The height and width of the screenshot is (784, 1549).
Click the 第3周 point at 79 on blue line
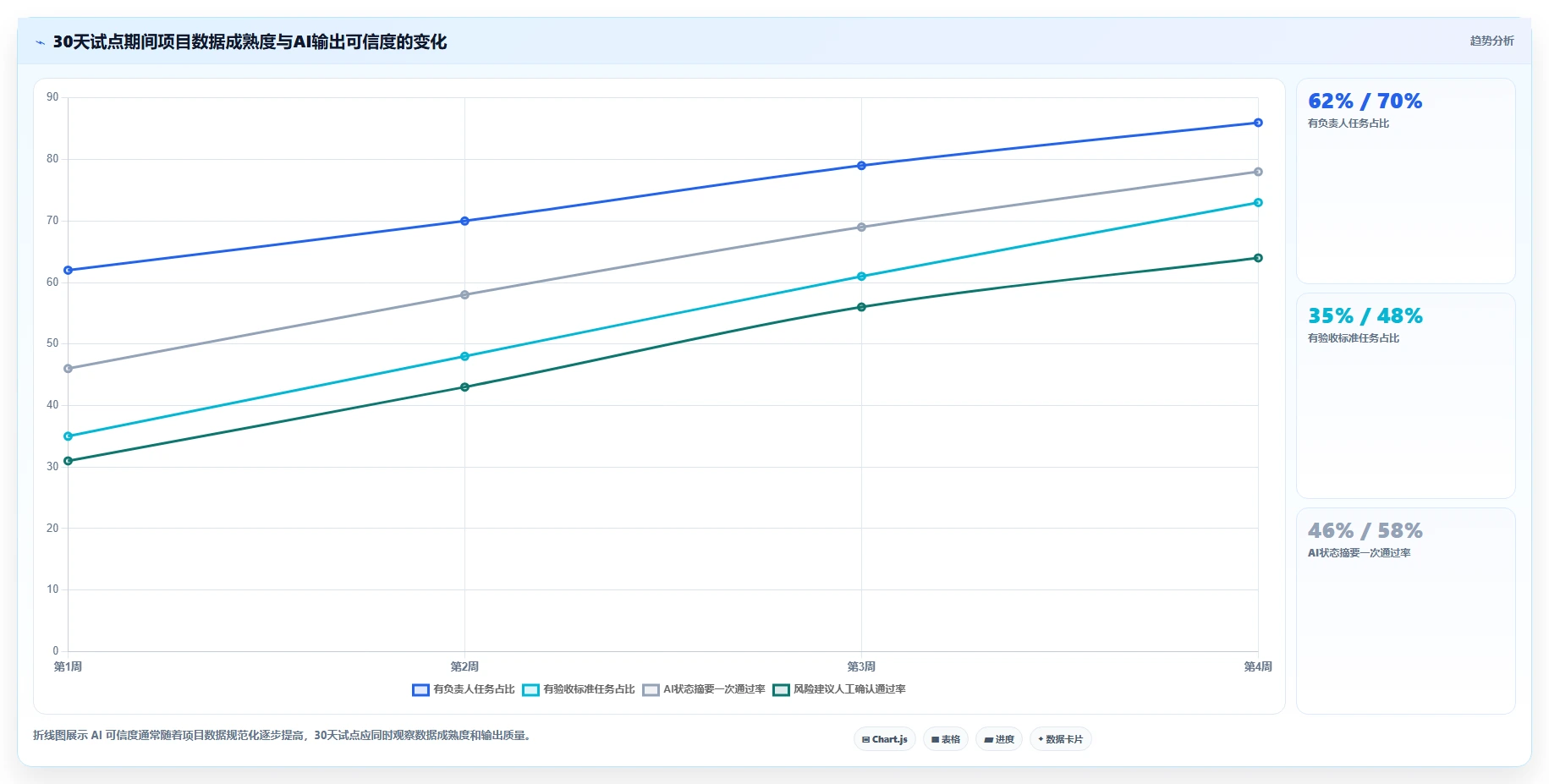point(861,166)
